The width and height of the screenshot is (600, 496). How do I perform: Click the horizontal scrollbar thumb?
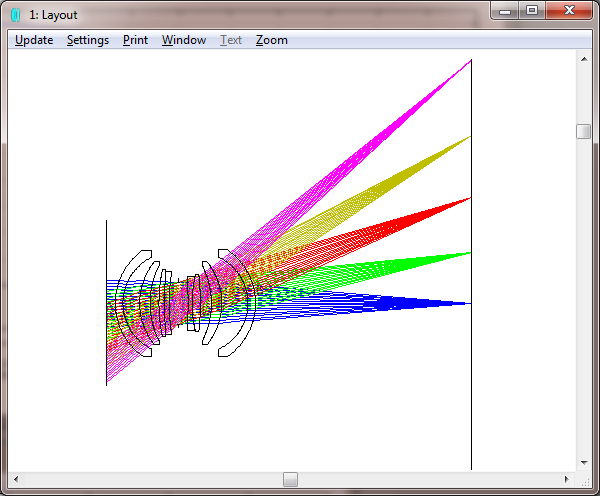coord(290,479)
